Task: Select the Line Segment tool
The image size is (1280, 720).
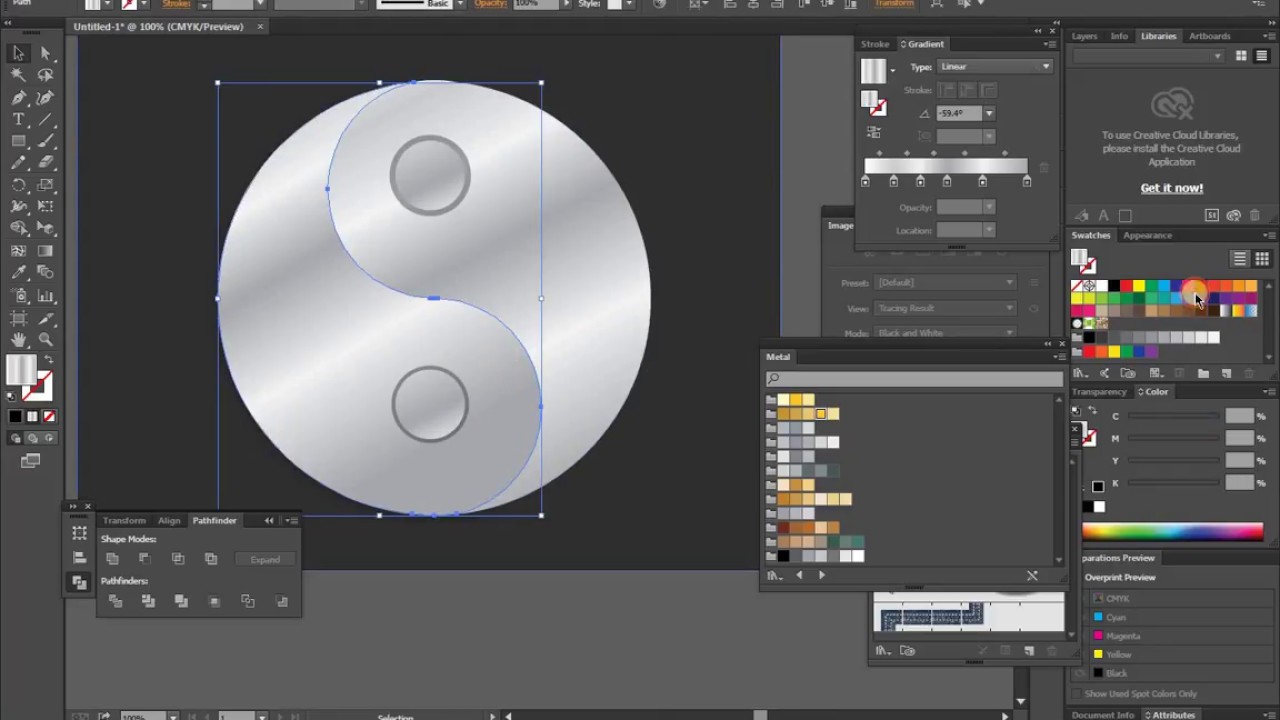Action: [x=45, y=119]
